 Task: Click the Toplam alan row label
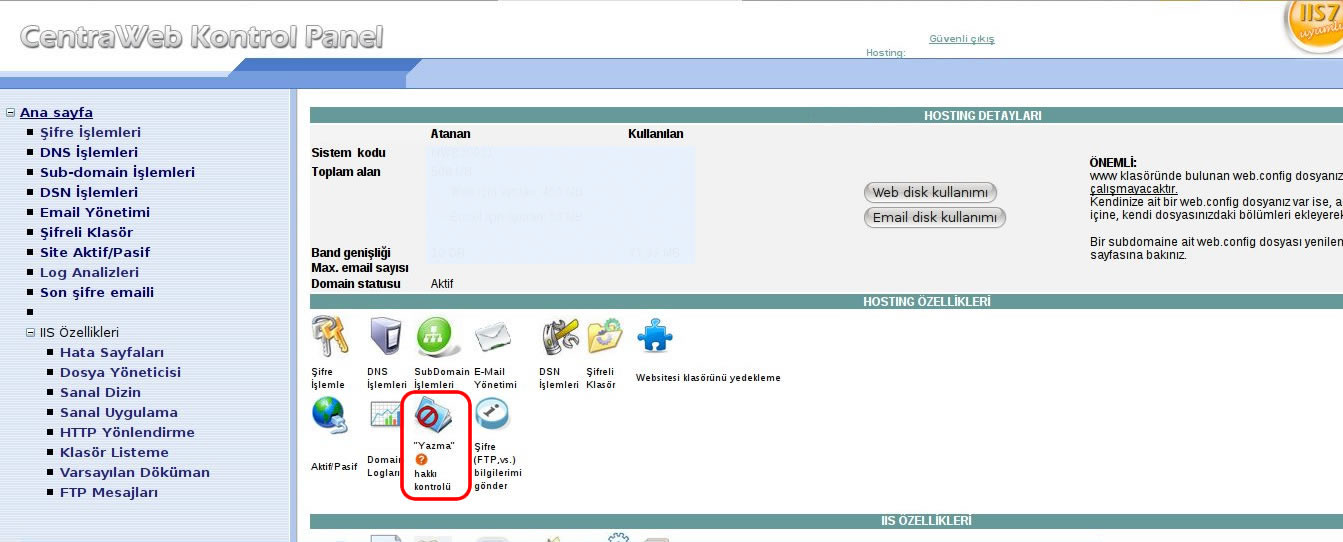pos(346,172)
